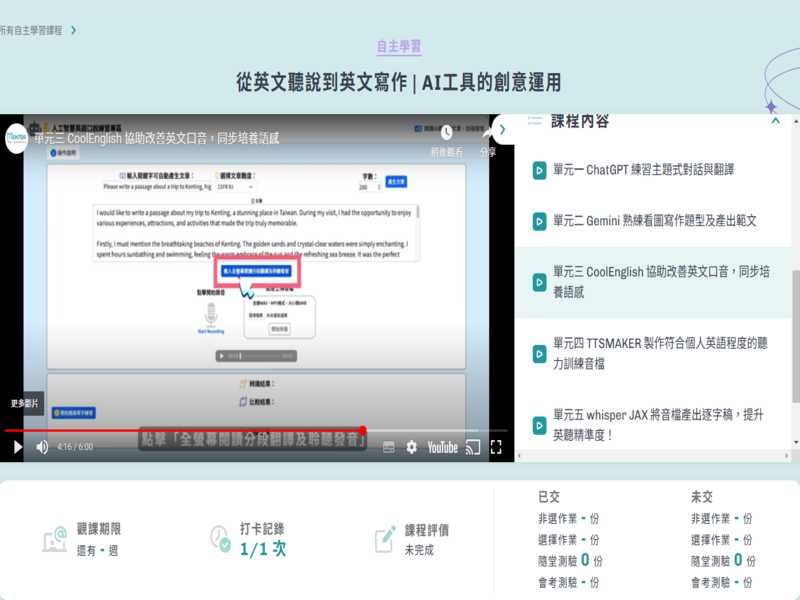
Task: Open the video settings gear
Action: coord(411,447)
